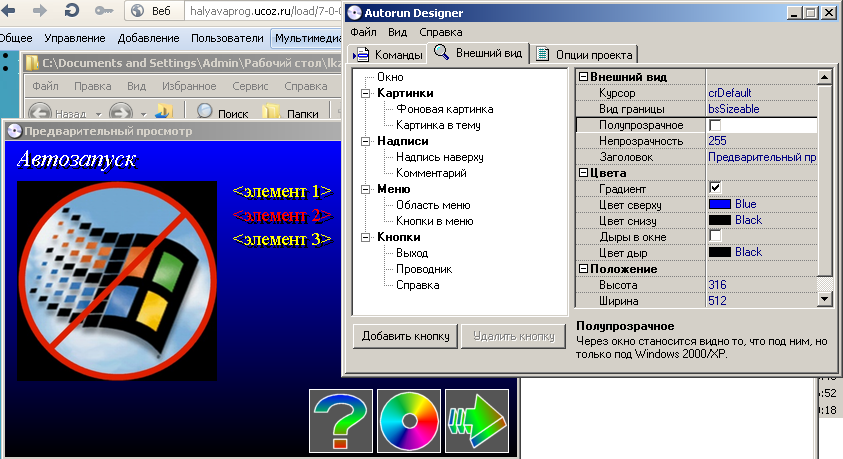The width and height of the screenshot is (843, 459).
Task: Open the Вид menu in Autorun Designer
Action: coord(397,32)
